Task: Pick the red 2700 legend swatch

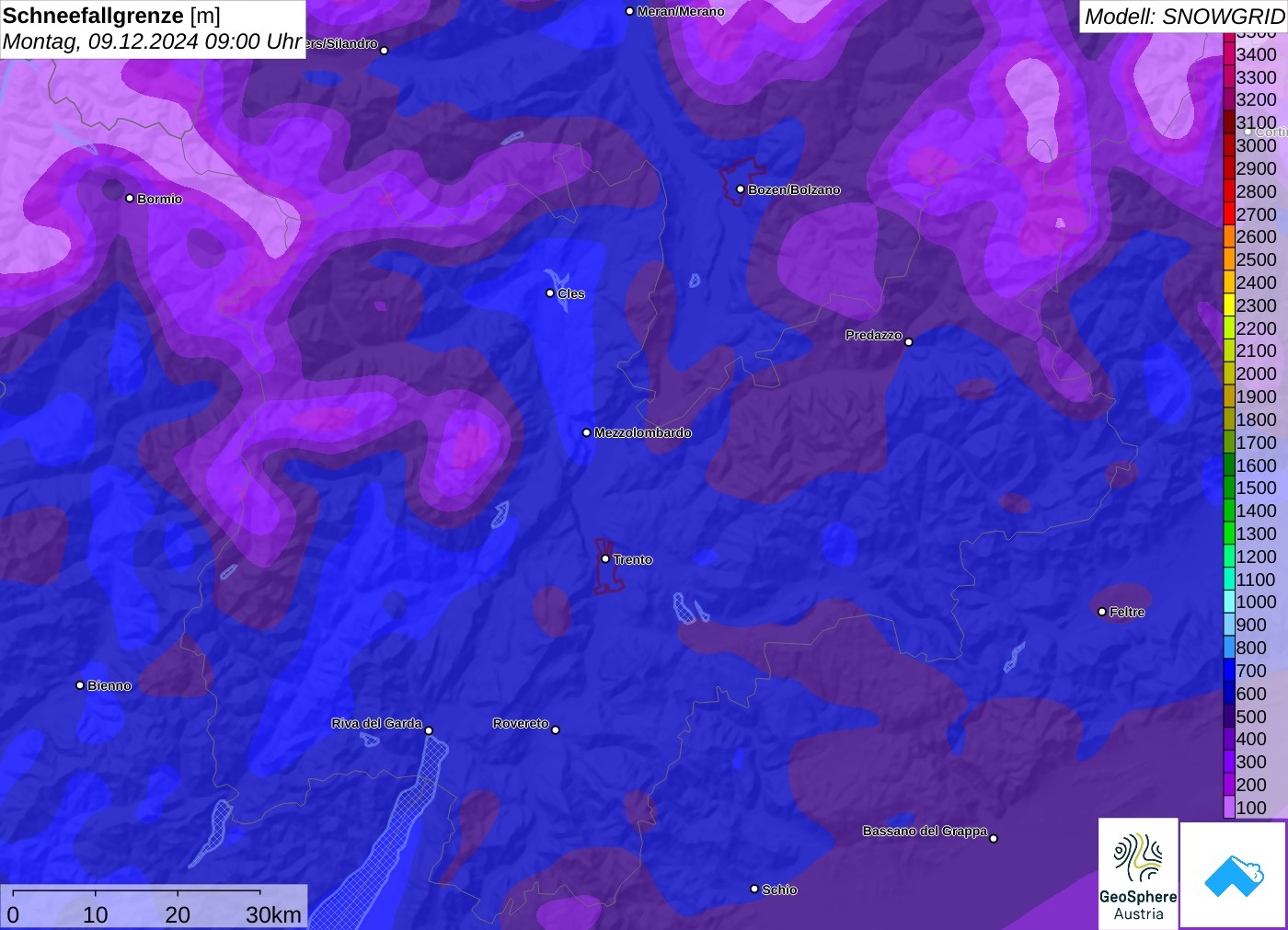Action: pos(1229,214)
